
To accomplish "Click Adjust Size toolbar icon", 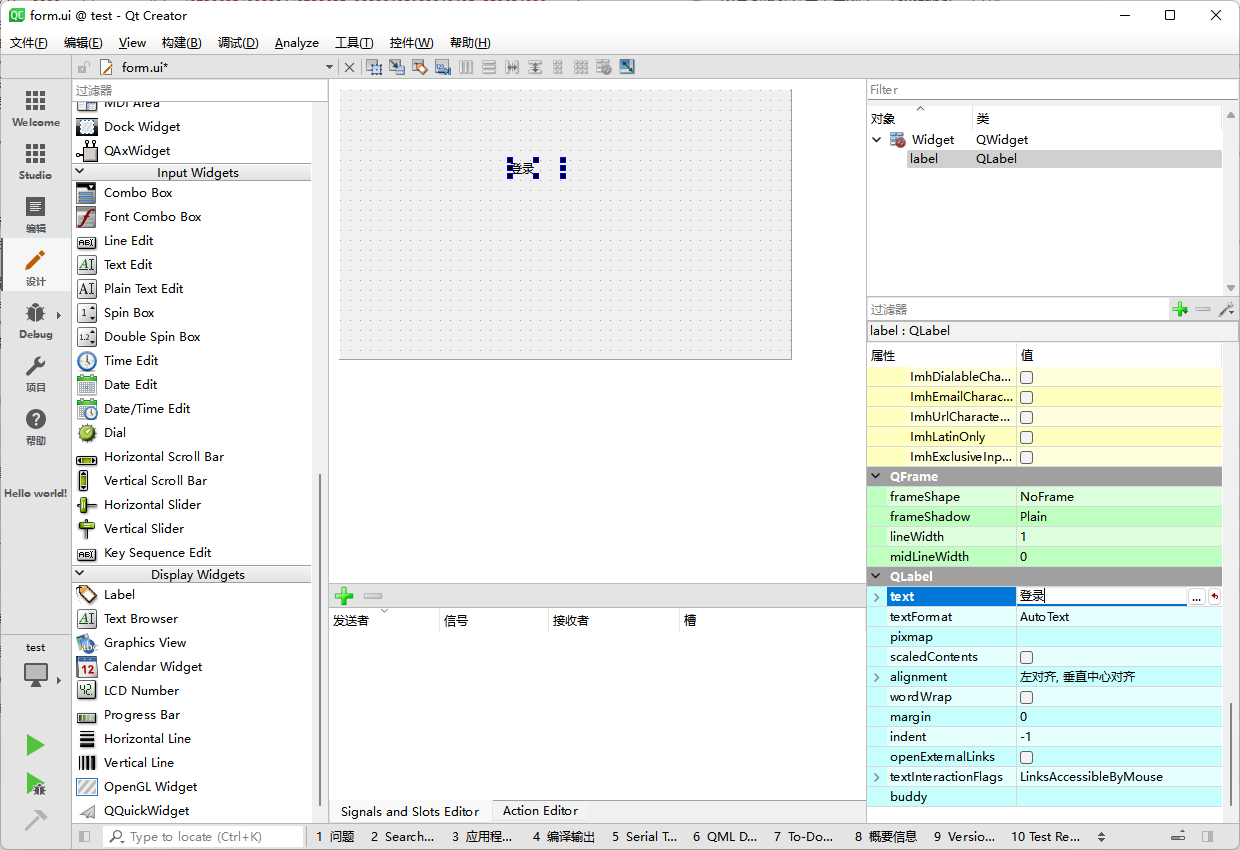I will click(627, 67).
